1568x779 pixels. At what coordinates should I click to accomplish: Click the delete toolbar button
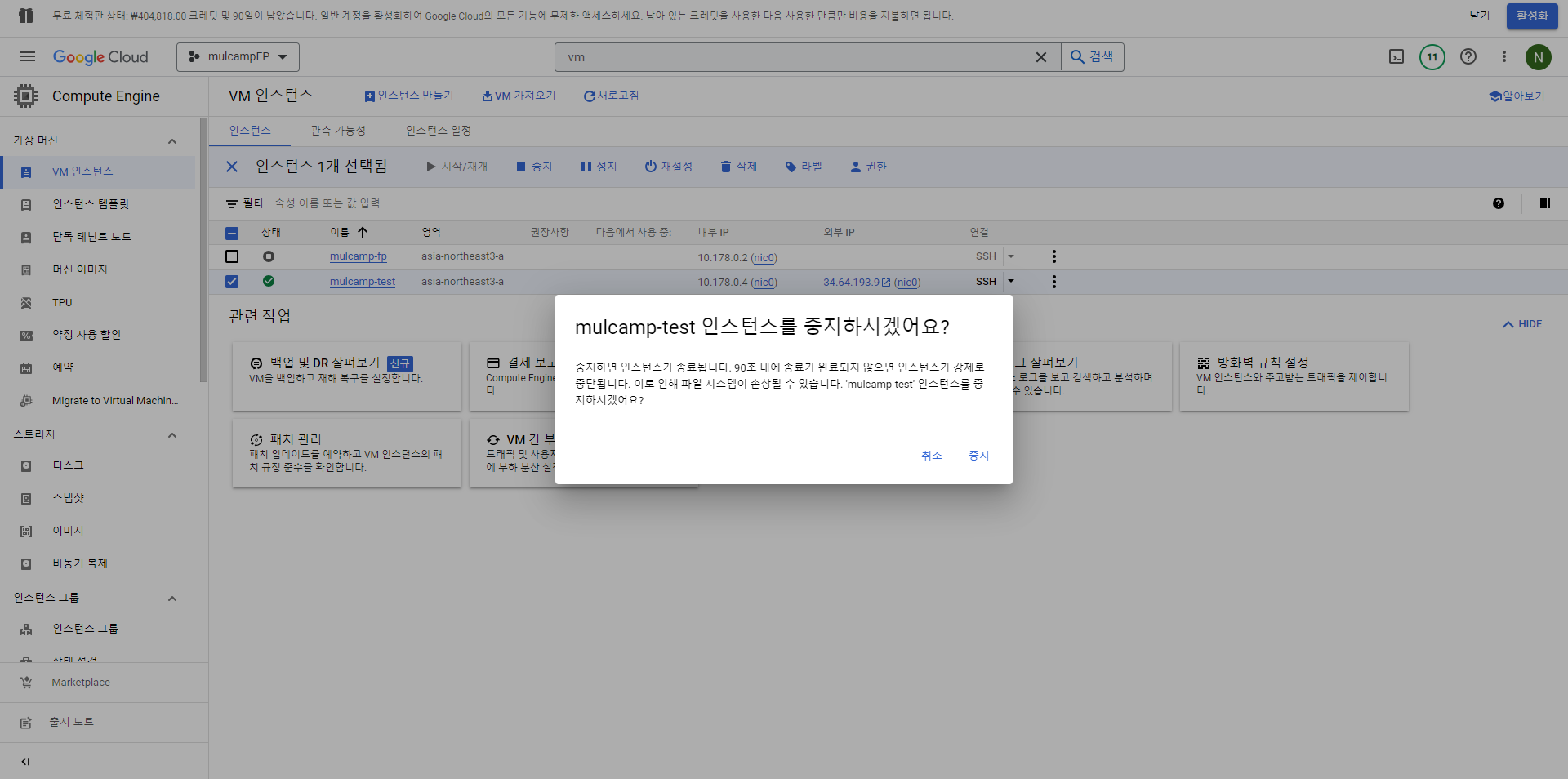tap(738, 167)
